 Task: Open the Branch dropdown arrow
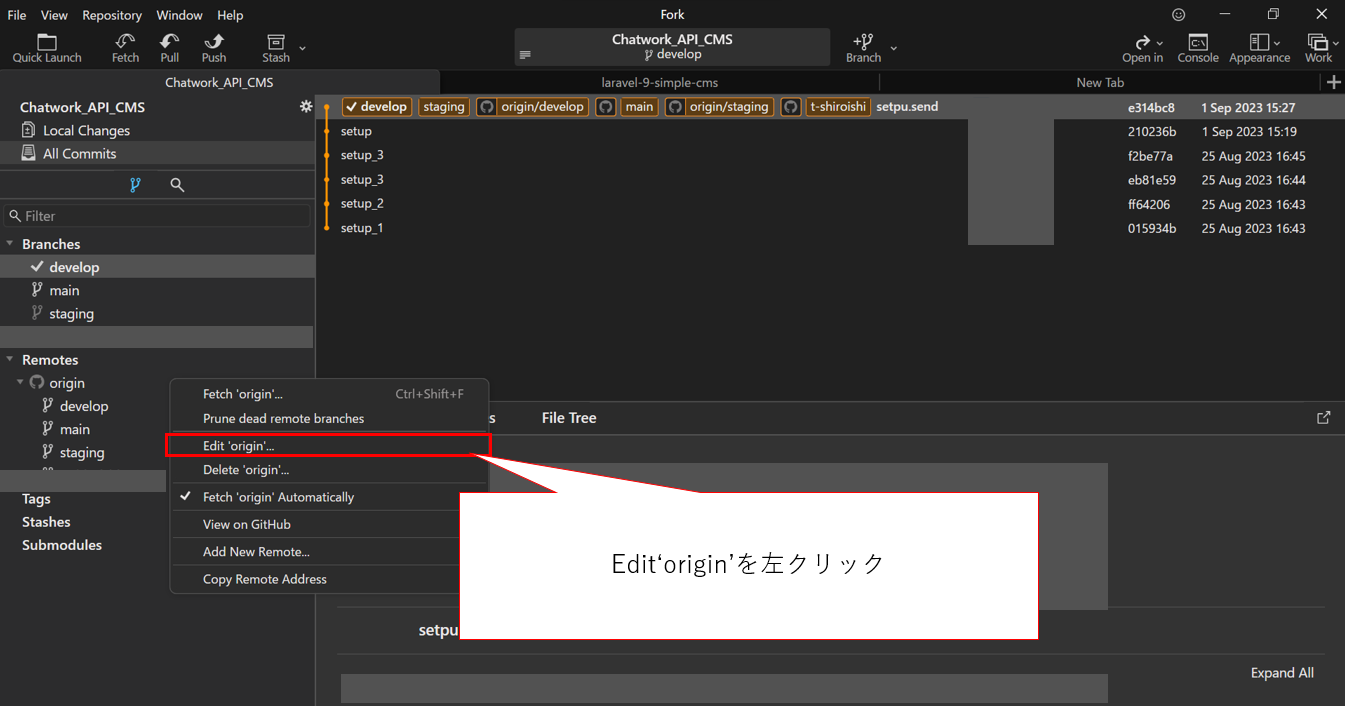[894, 47]
